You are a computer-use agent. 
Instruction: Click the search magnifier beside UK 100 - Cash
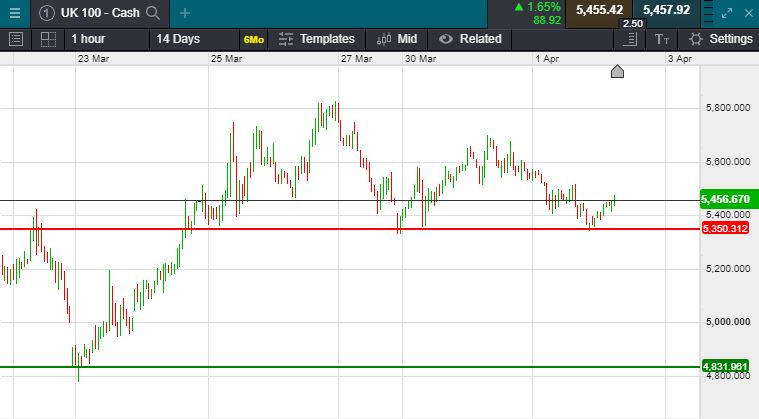click(x=153, y=13)
